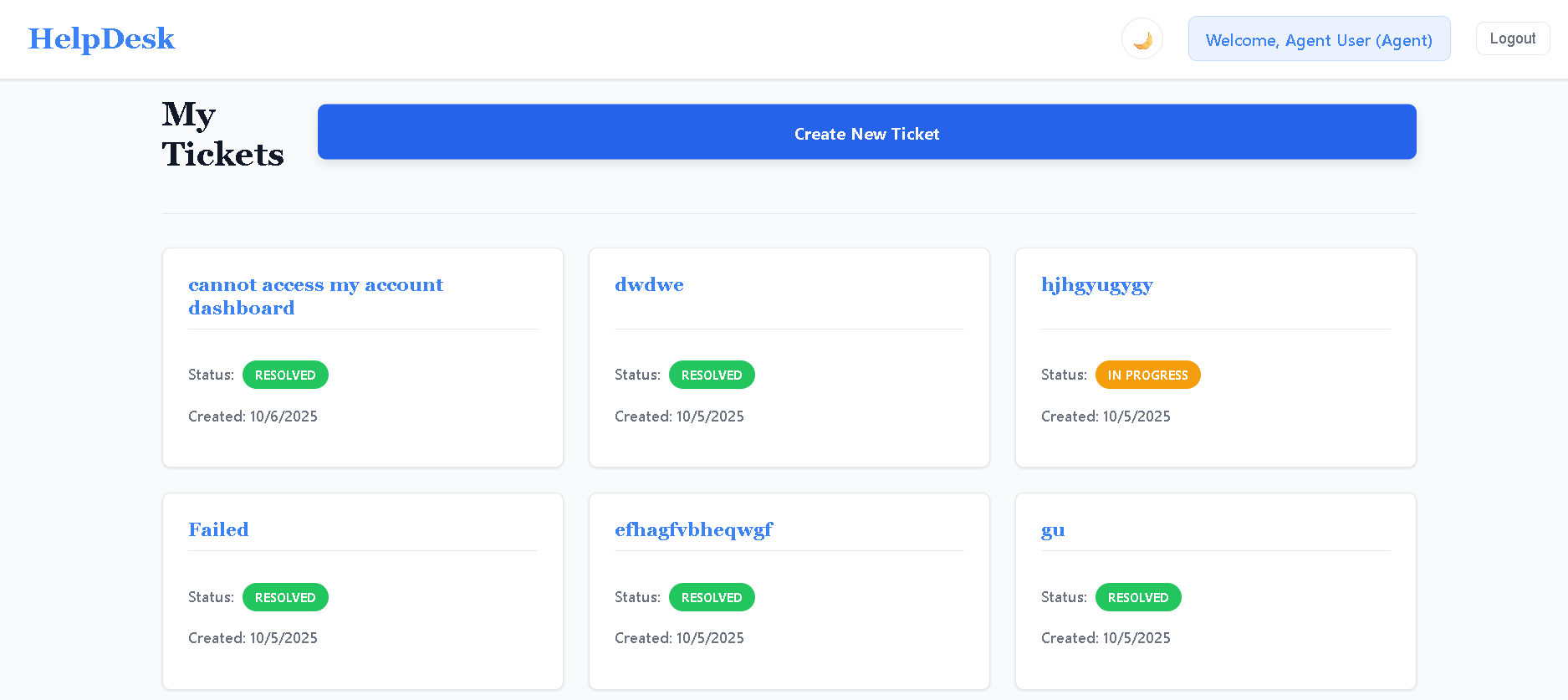Toggle dark mode with the moon icon
The width and height of the screenshot is (1568, 700).
[x=1142, y=39]
